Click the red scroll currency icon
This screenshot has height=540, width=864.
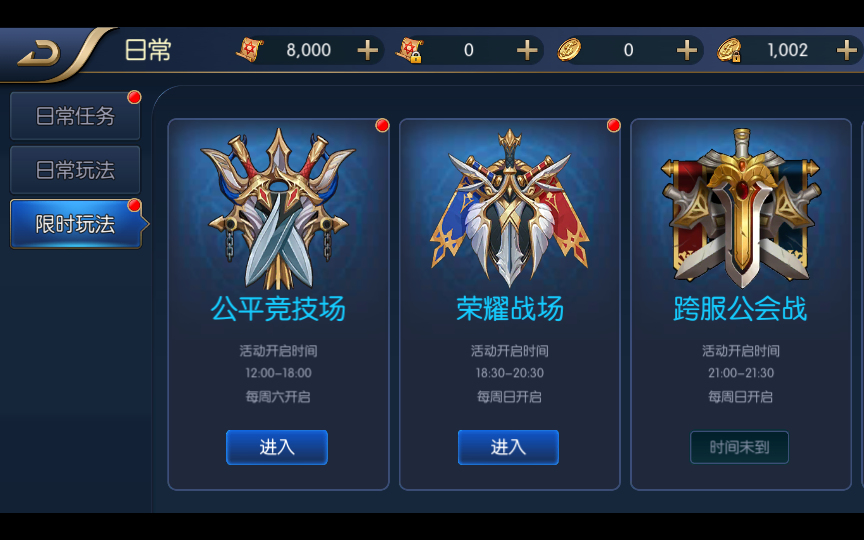(x=250, y=50)
